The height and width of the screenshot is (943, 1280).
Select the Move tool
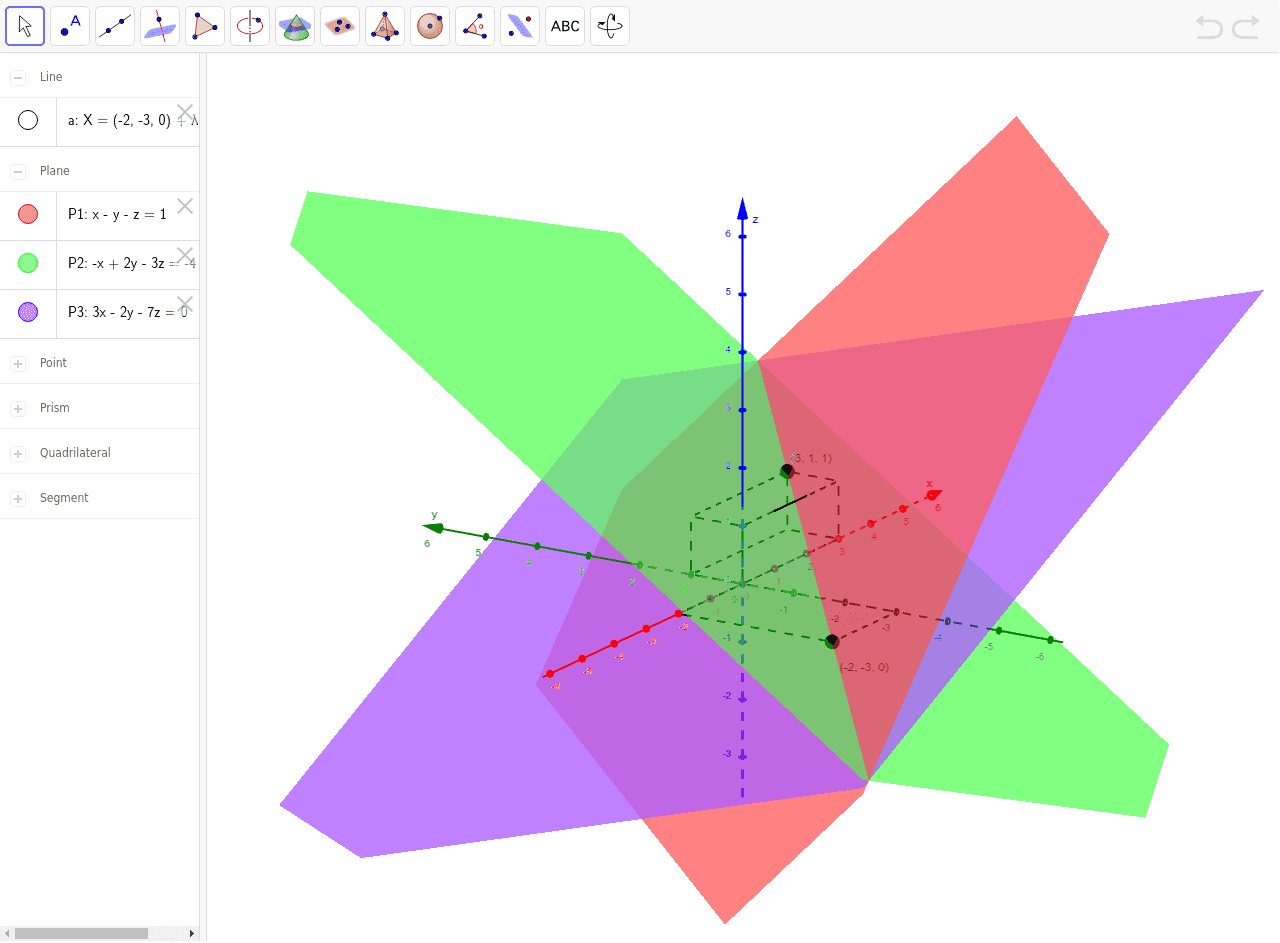pyautogui.click(x=25, y=25)
